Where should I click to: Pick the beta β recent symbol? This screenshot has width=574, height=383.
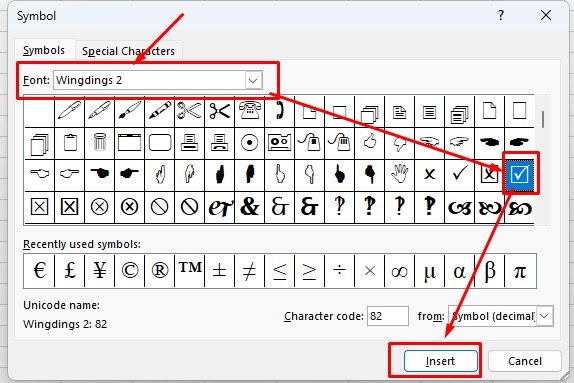tap(489, 271)
